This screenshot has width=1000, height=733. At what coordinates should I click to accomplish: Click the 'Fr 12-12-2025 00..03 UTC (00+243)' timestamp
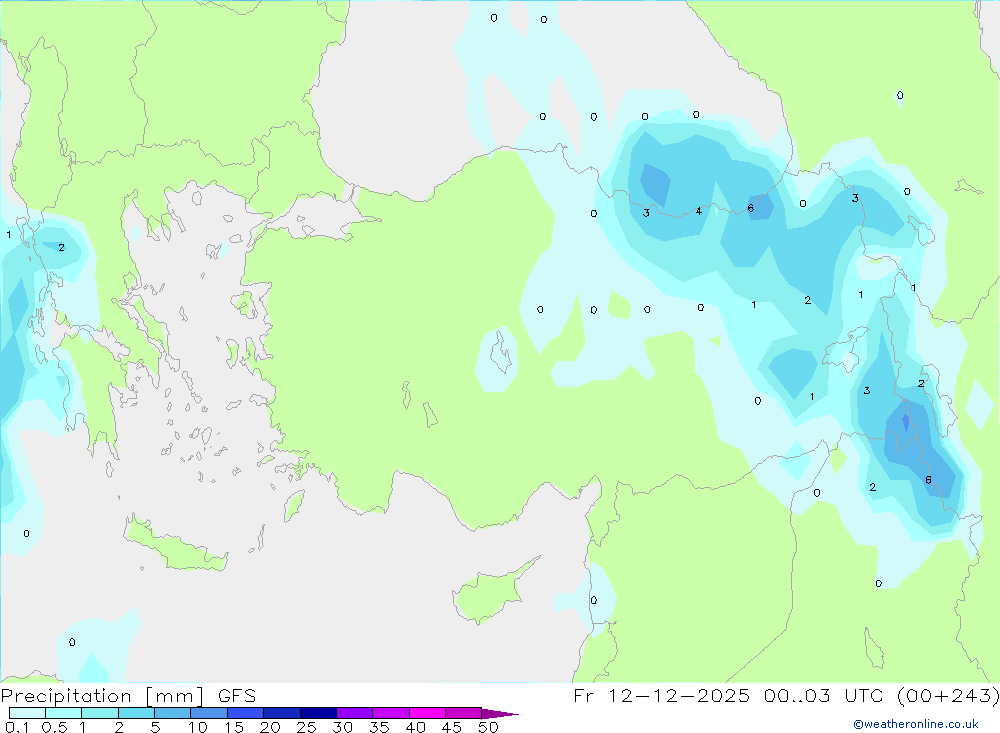click(x=786, y=695)
